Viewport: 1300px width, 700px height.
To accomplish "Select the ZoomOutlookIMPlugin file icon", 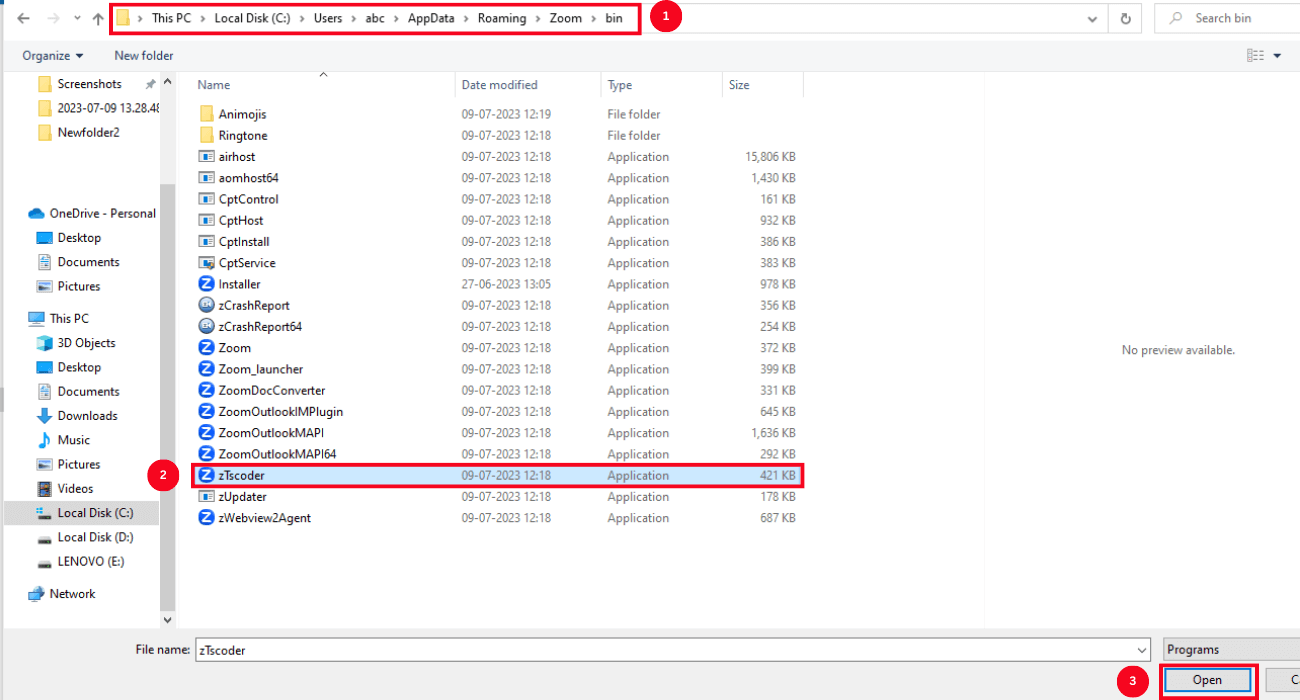I will tap(207, 412).
